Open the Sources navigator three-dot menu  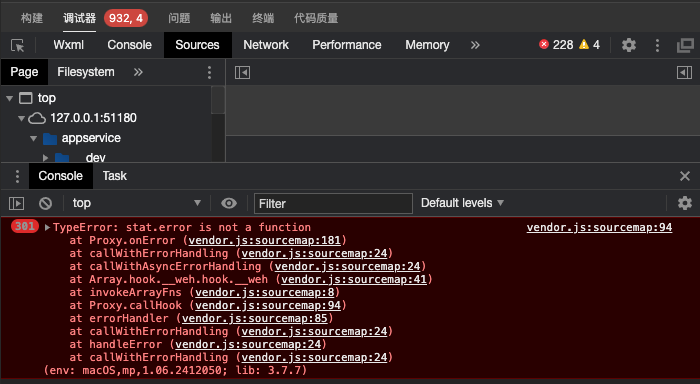click(x=209, y=72)
